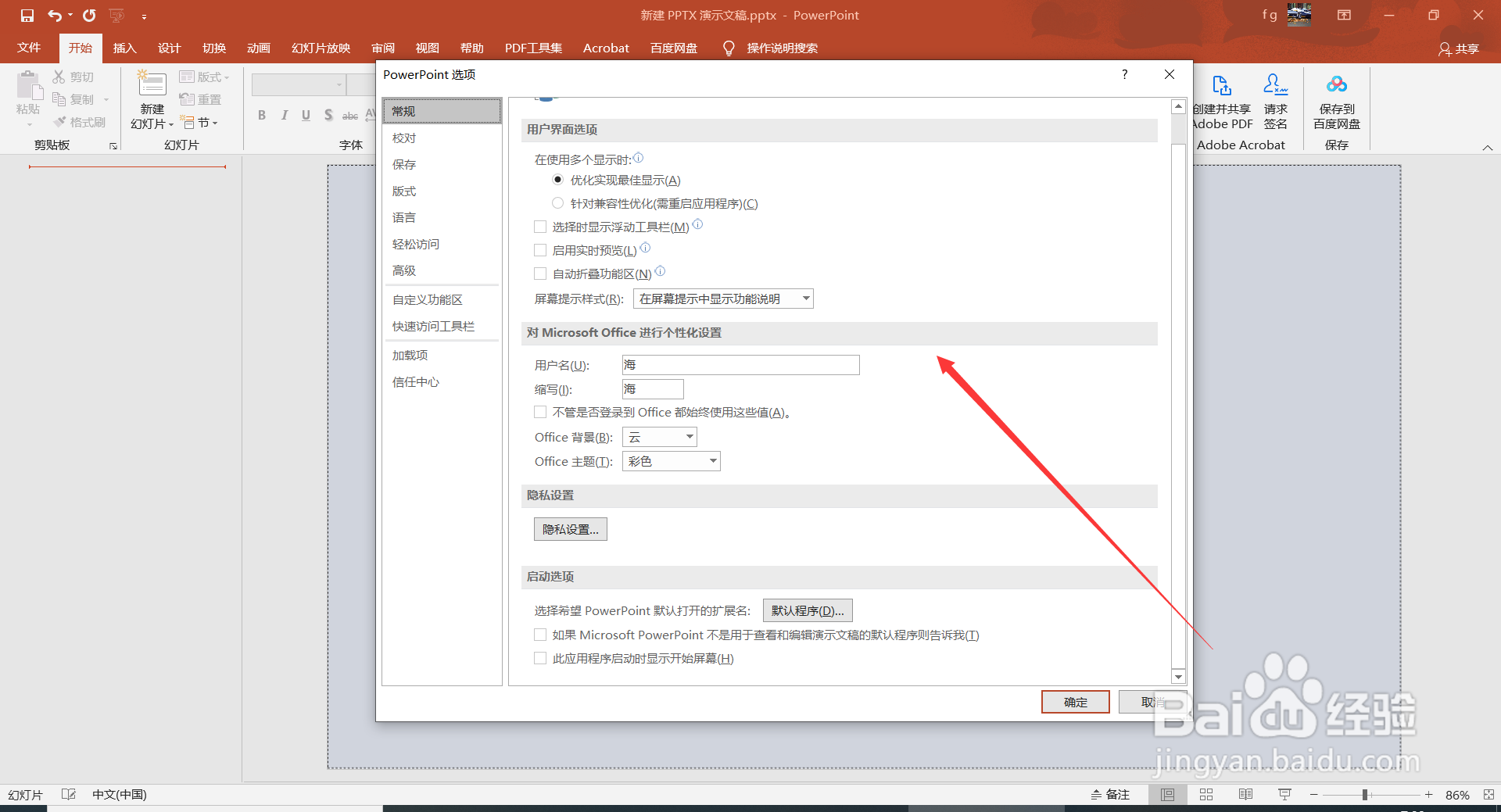Click the Start From Beginning slideshow icon

point(117,16)
